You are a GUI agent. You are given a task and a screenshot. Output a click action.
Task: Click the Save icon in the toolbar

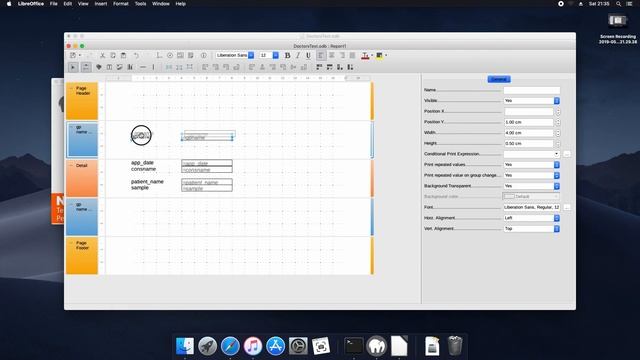tap(73, 55)
